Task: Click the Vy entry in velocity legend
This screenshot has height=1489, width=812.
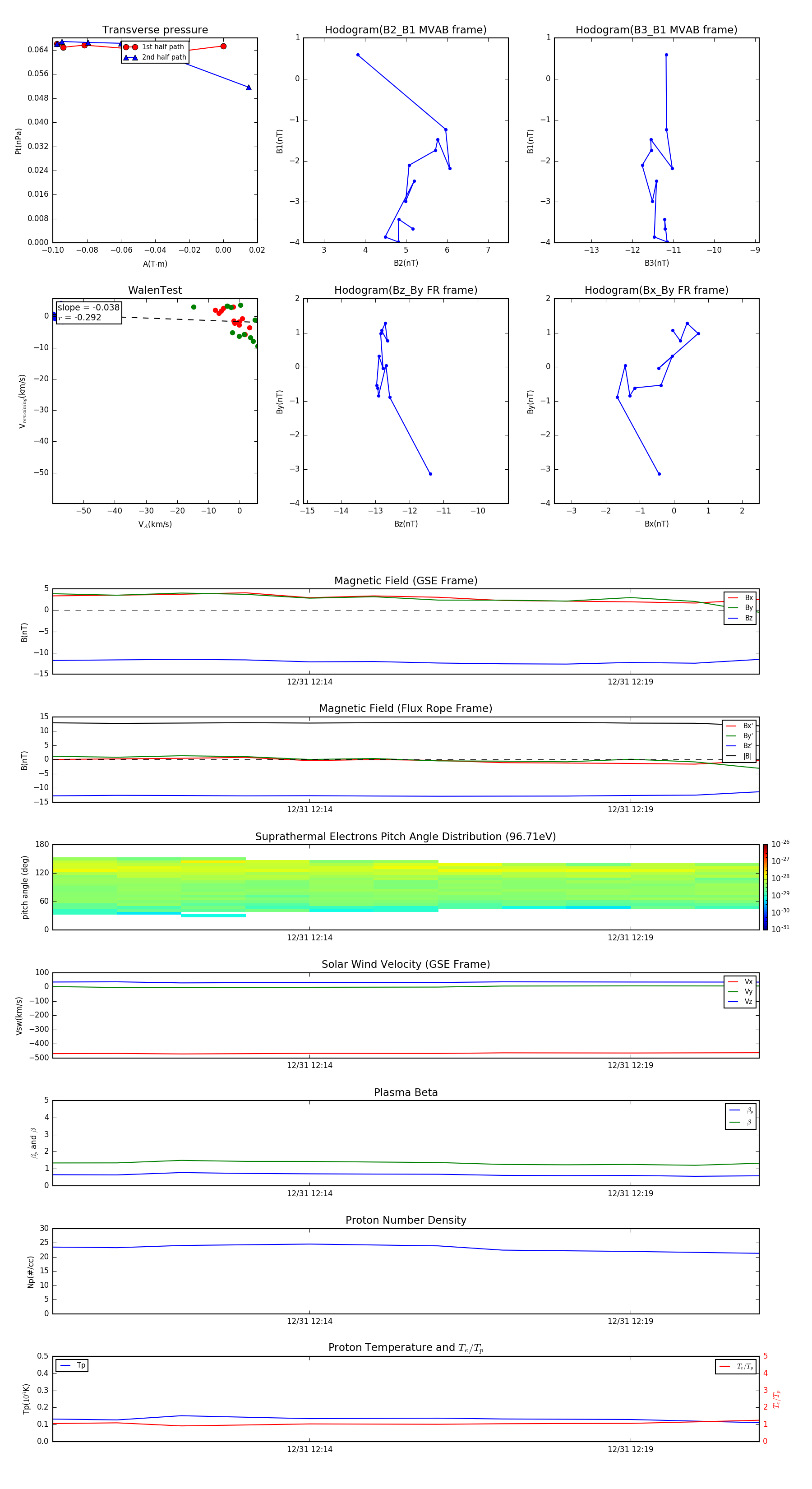Action: (740, 991)
